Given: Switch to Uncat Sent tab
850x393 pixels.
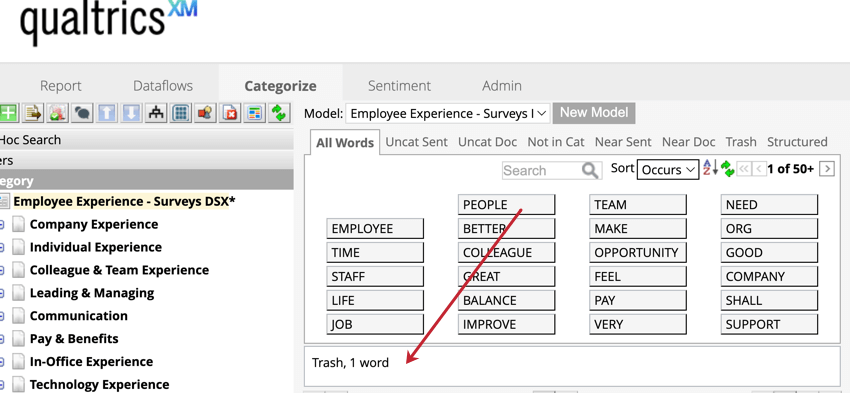Looking at the screenshot, I should [416, 142].
